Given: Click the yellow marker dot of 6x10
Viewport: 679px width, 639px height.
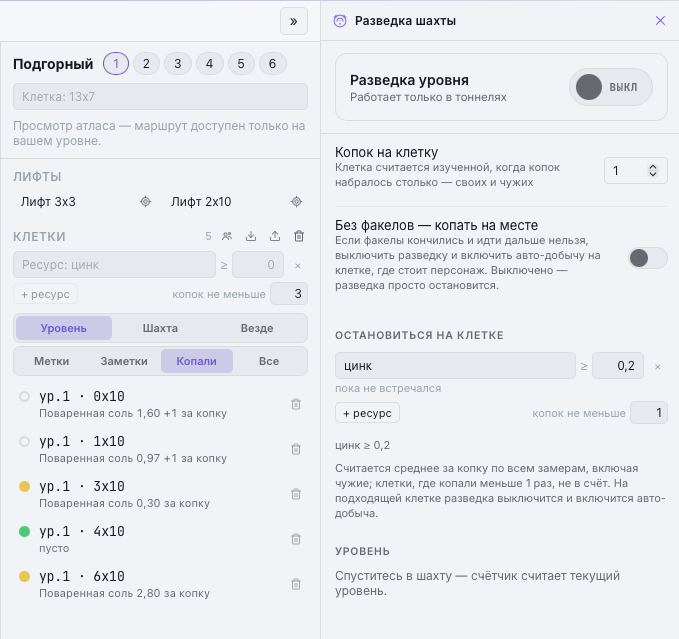Looking at the screenshot, I should pos(25,577).
